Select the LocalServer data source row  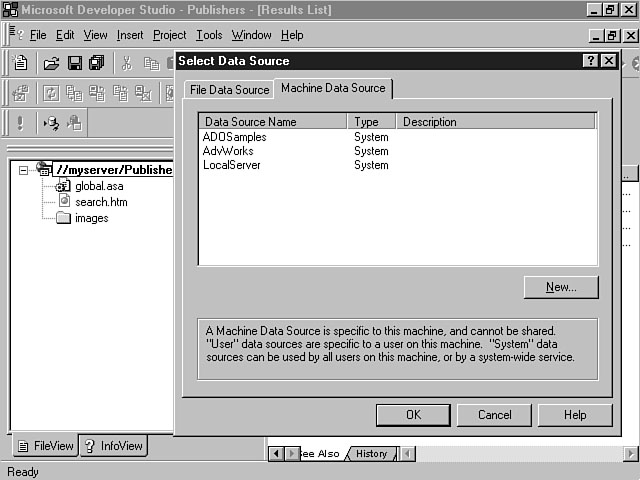click(398, 165)
